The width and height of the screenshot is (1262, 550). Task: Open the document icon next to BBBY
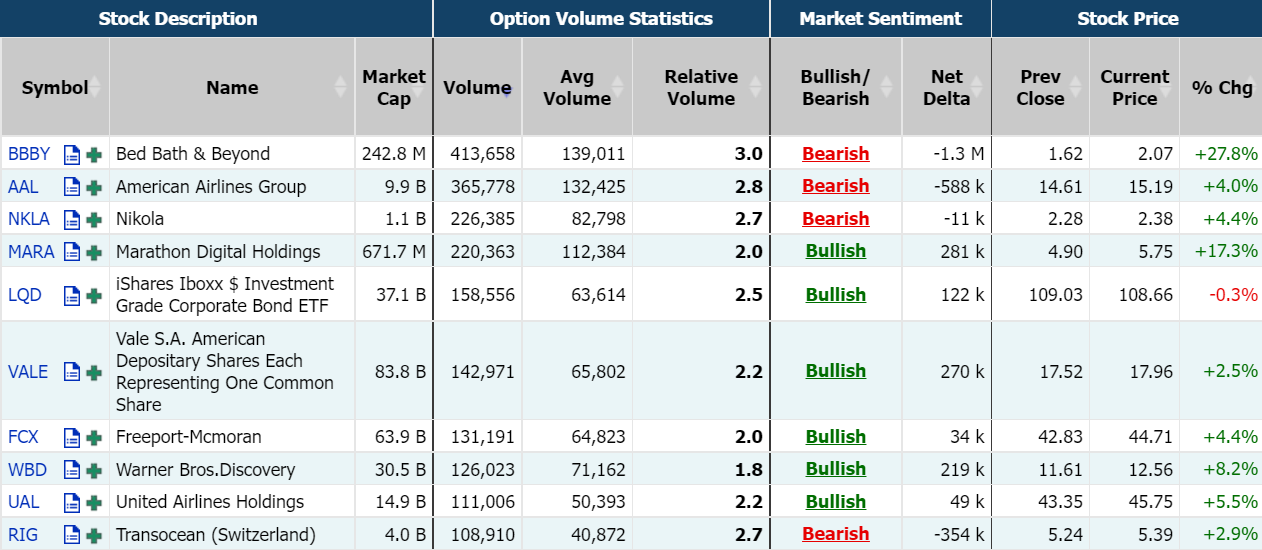72,155
